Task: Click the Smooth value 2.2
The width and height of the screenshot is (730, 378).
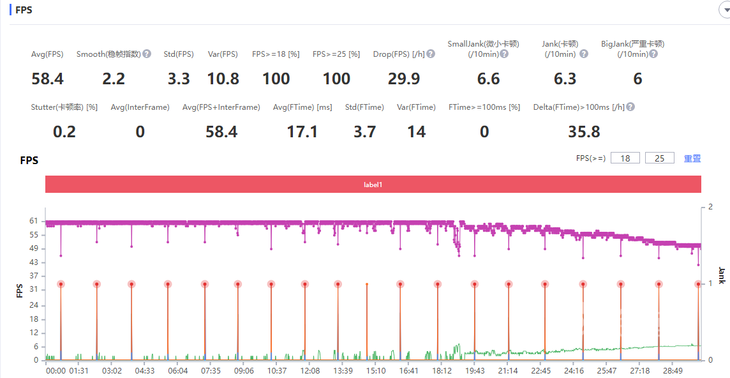Action: [x=114, y=79]
